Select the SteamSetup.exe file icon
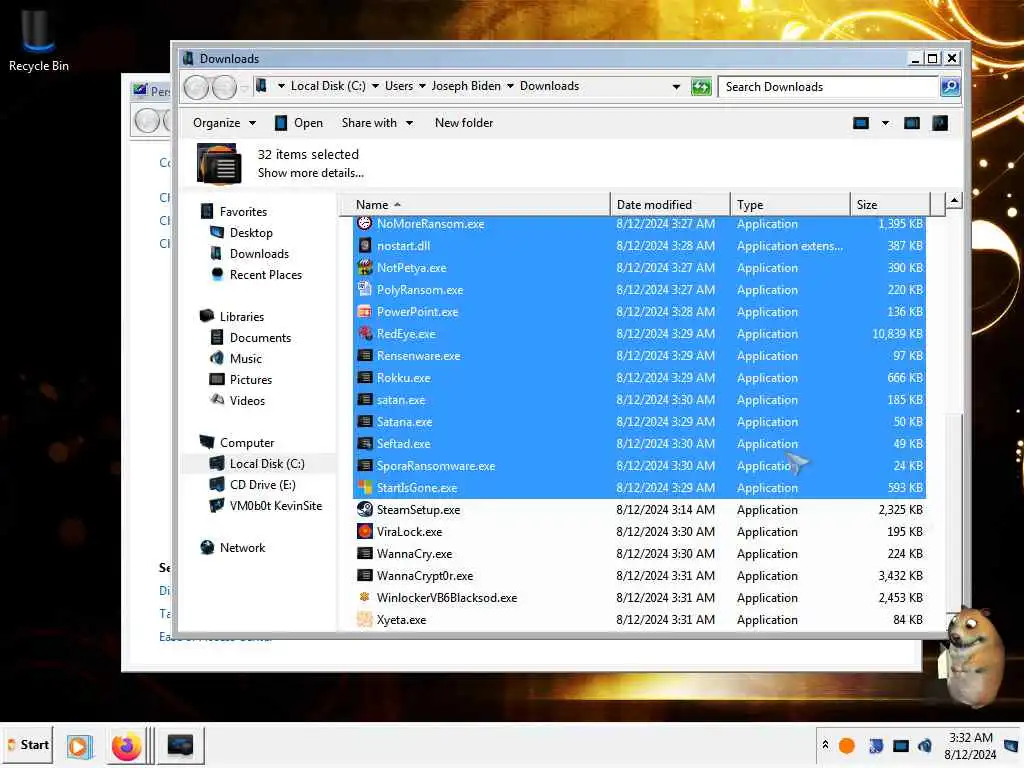Image resolution: width=1024 pixels, height=768 pixels. click(364, 509)
